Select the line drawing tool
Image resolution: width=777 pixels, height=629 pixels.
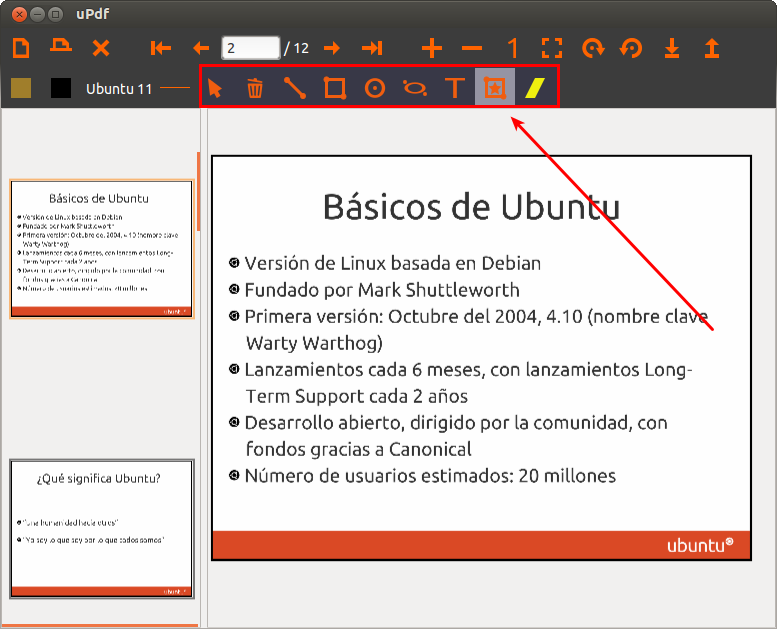(295, 88)
